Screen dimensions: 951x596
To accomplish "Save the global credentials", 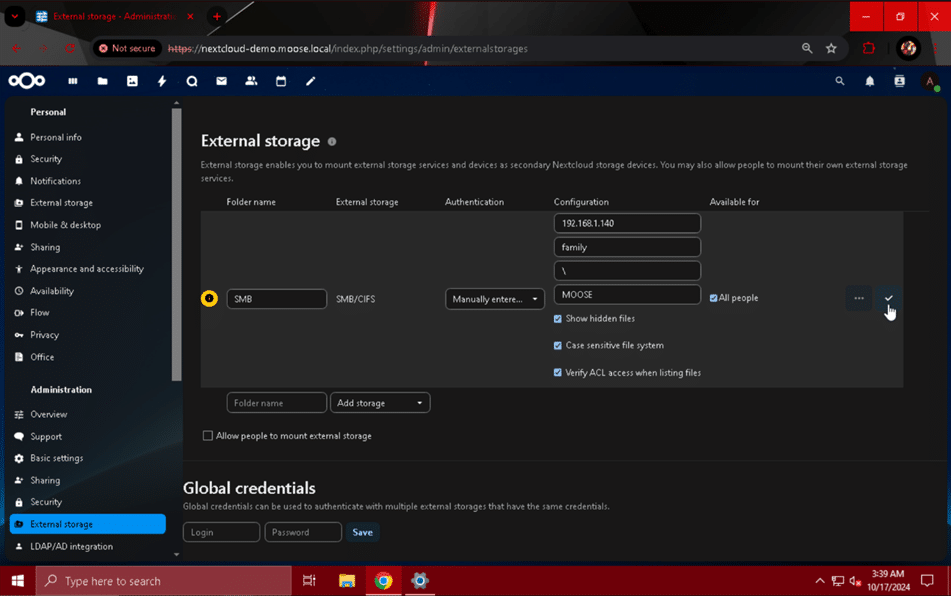I will click(x=363, y=532).
